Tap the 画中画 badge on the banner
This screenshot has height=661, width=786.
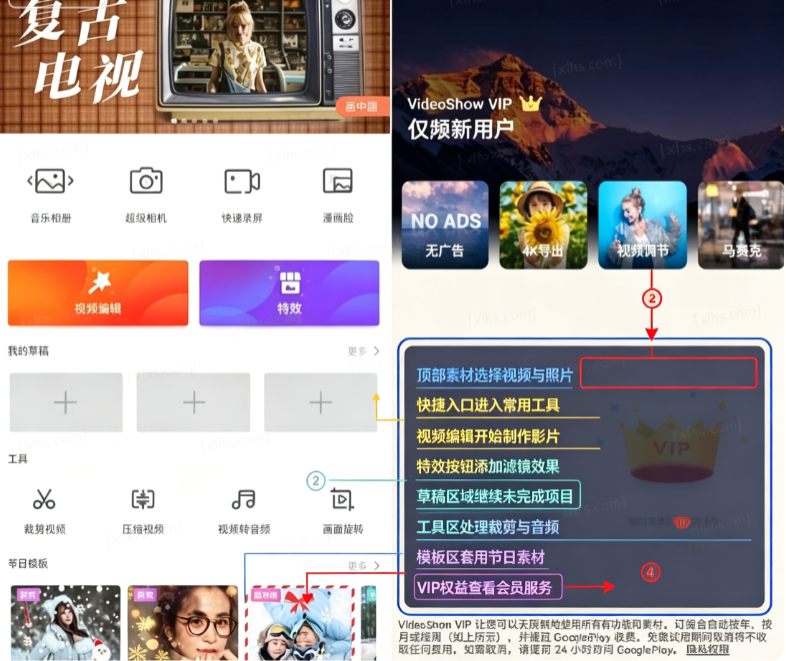[362, 107]
